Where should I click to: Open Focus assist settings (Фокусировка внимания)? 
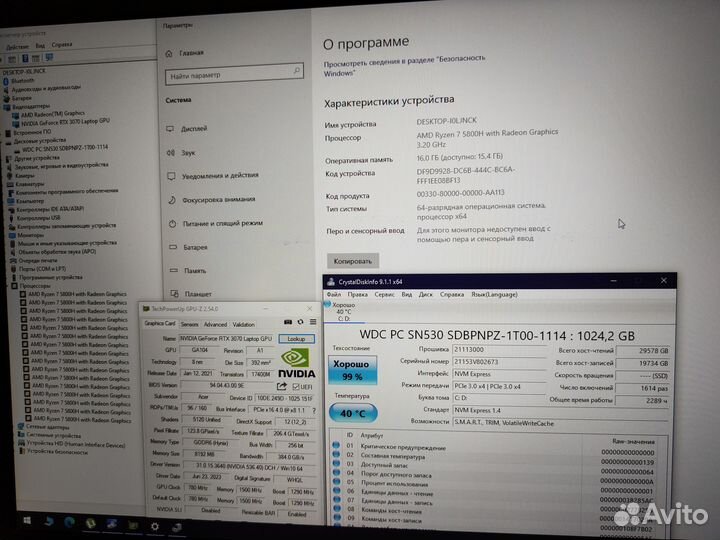point(212,200)
